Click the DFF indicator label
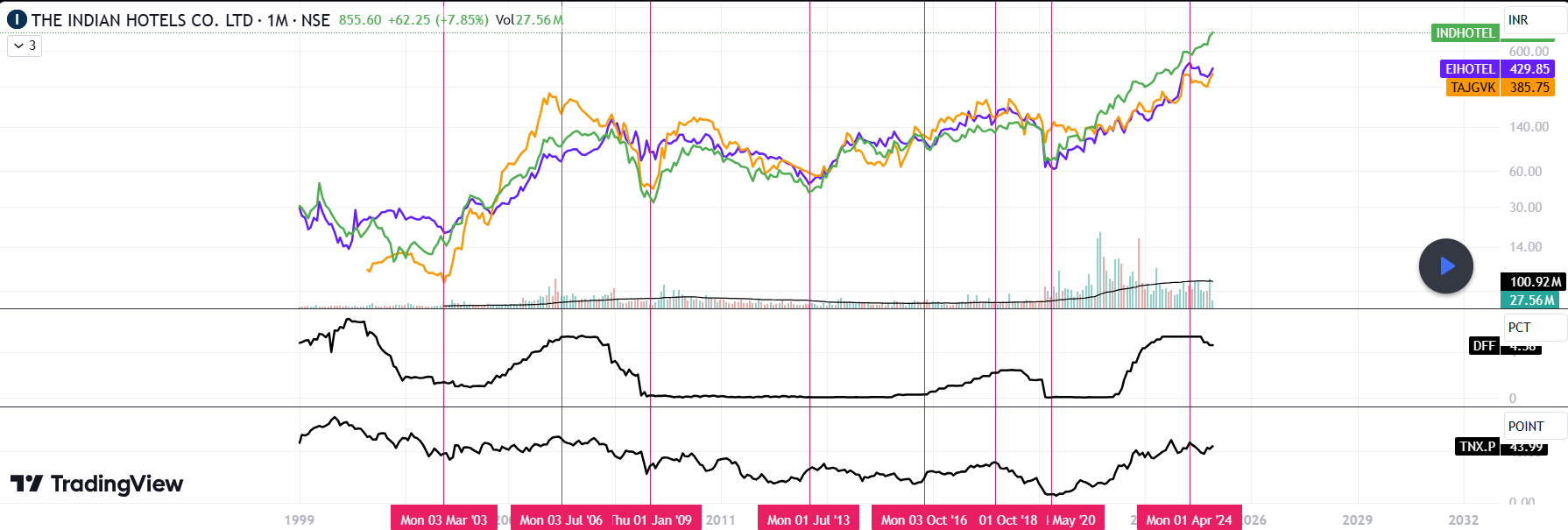 point(1484,346)
